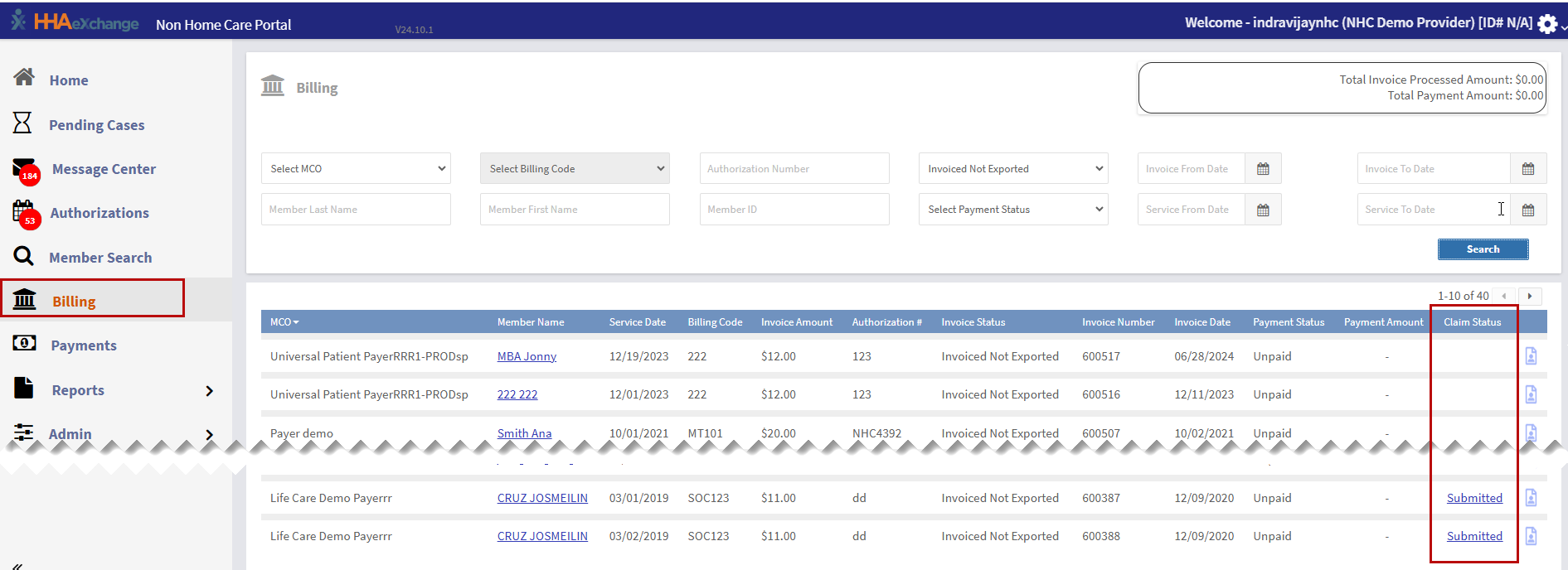Screen dimensions: 1568x570
Task: Open the Service To Date calendar picker
Action: click(1528, 210)
